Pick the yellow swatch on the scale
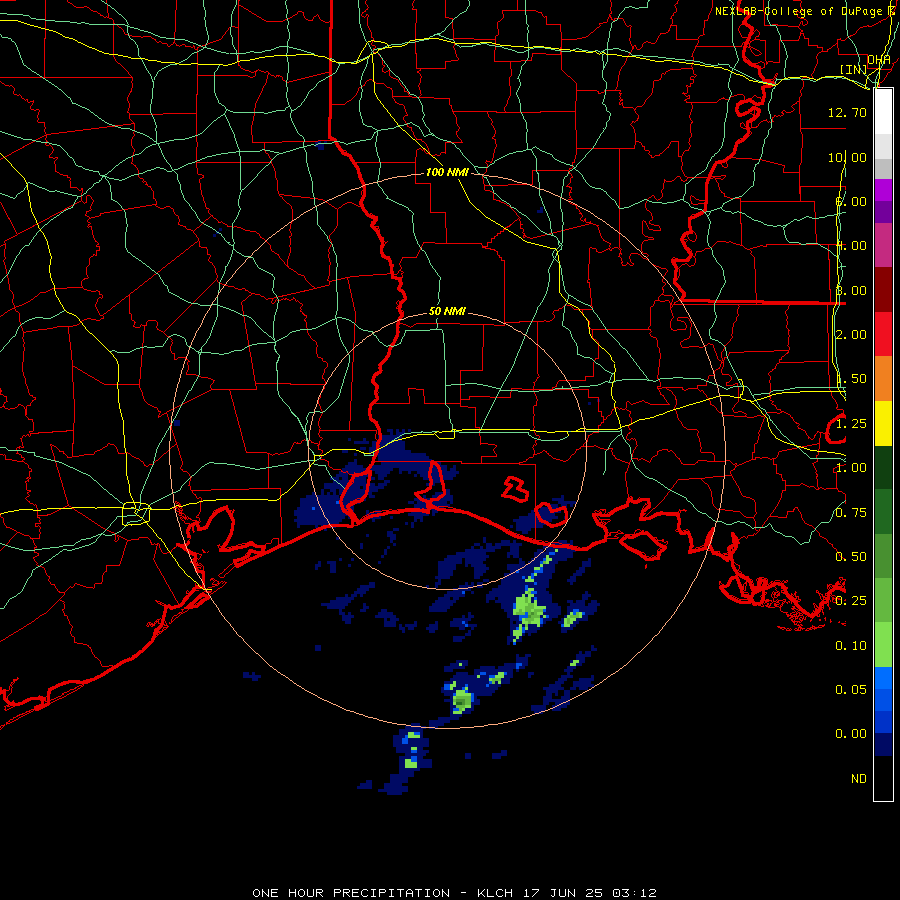 click(883, 423)
